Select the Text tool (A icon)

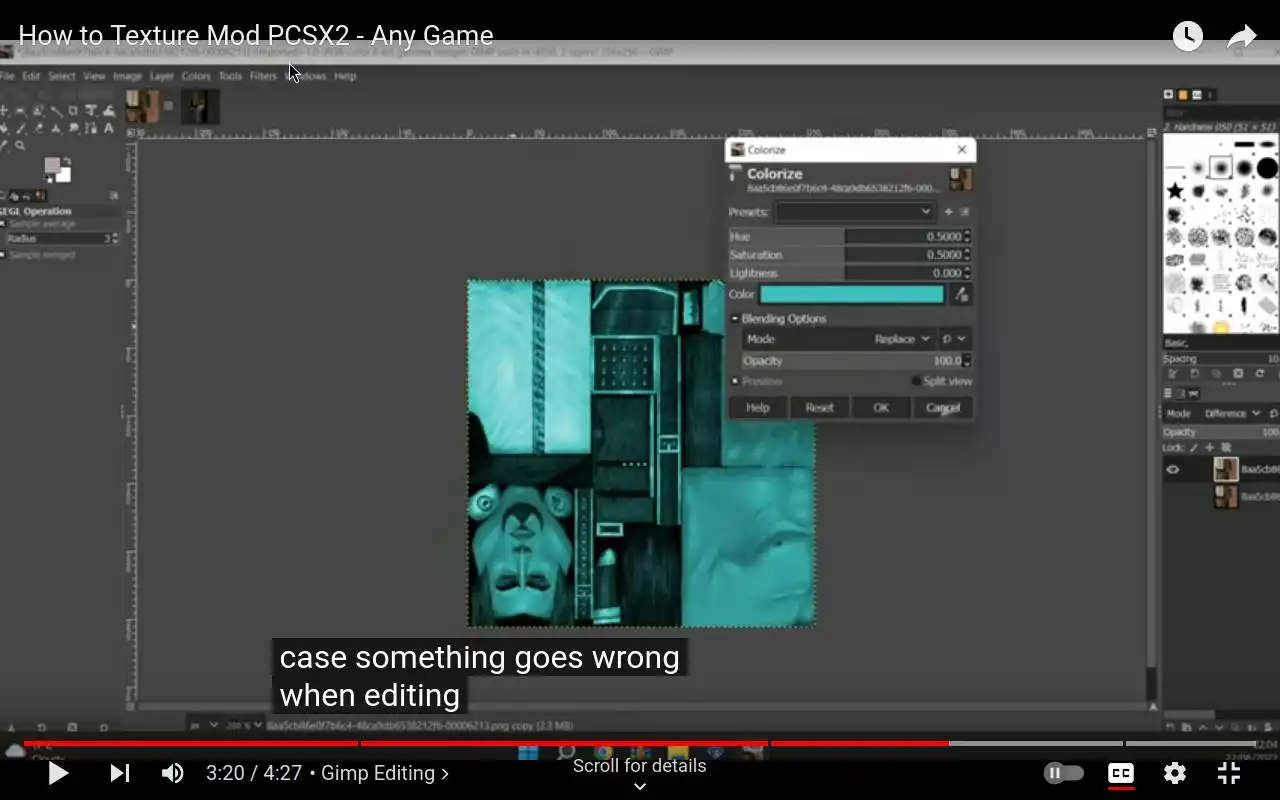(x=109, y=128)
